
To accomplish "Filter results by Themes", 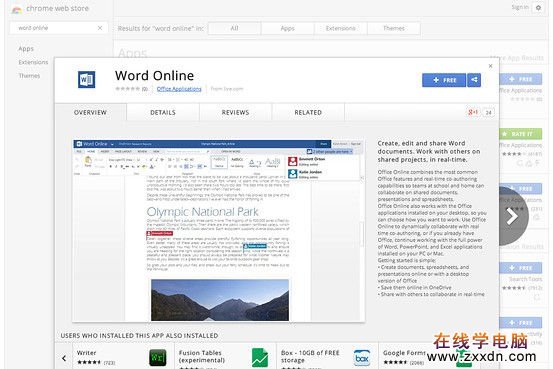I will (394, 28).
